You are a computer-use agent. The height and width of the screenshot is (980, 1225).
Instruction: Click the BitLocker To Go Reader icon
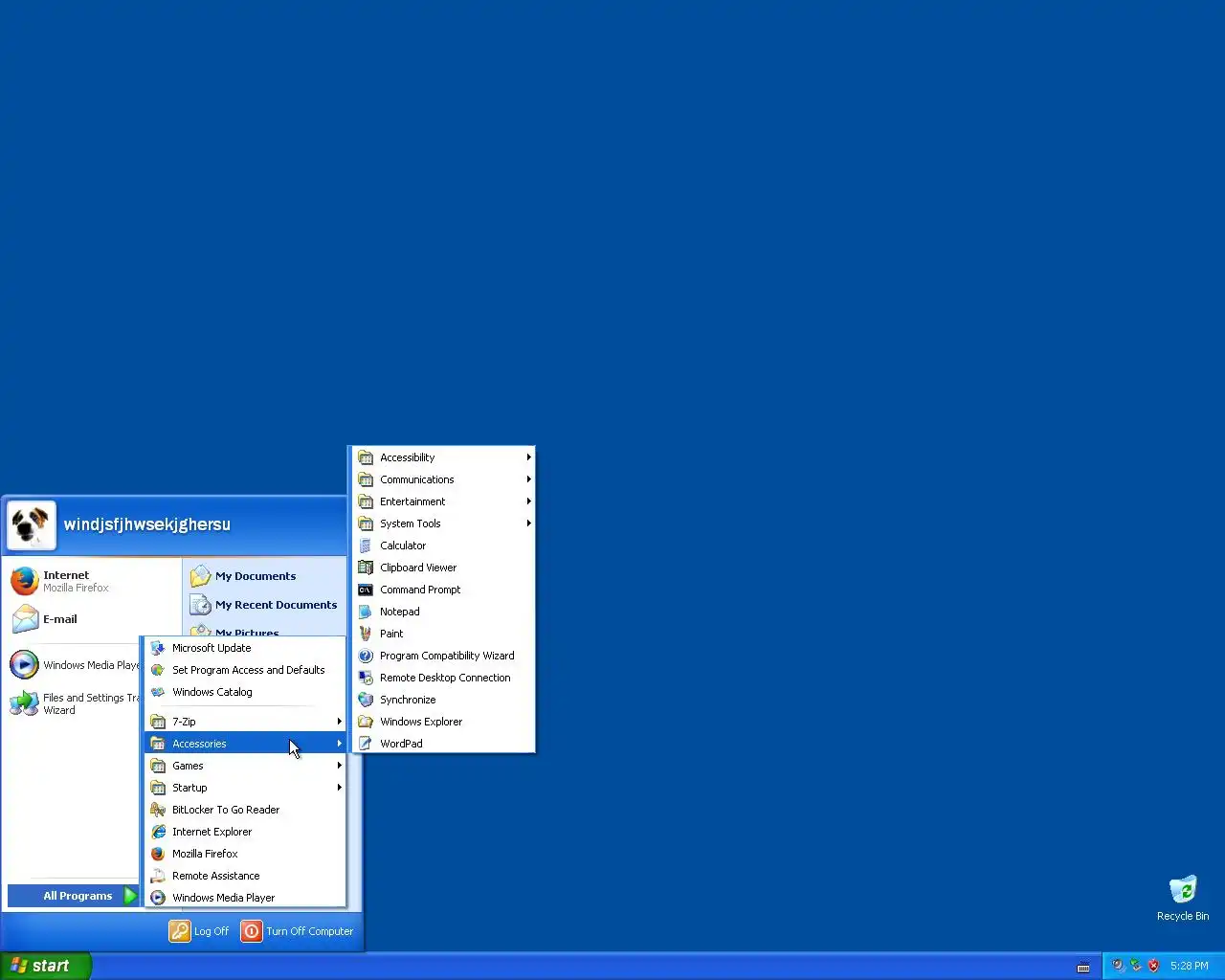[158, 810]
